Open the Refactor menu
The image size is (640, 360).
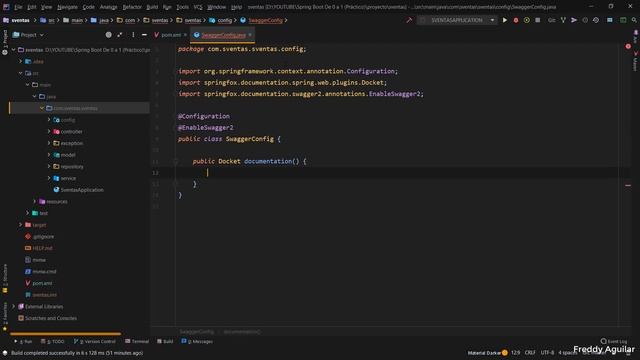coord(132,7)
